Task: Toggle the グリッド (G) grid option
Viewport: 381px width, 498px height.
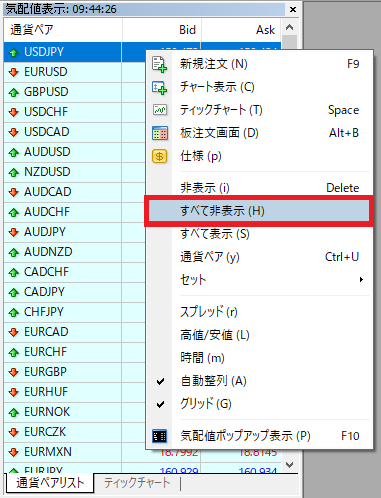Action: 259,404
